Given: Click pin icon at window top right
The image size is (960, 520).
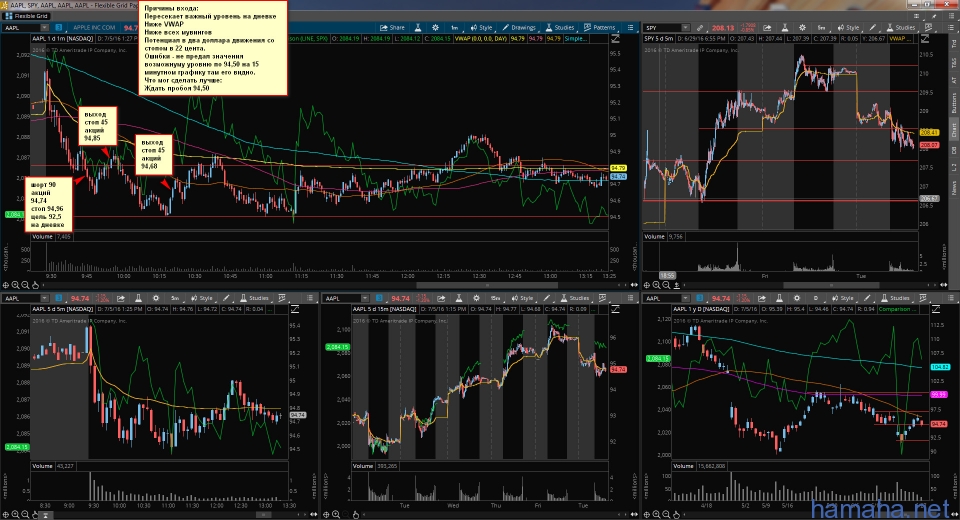Looking at the screenshot, I should [x=932, y=17].
